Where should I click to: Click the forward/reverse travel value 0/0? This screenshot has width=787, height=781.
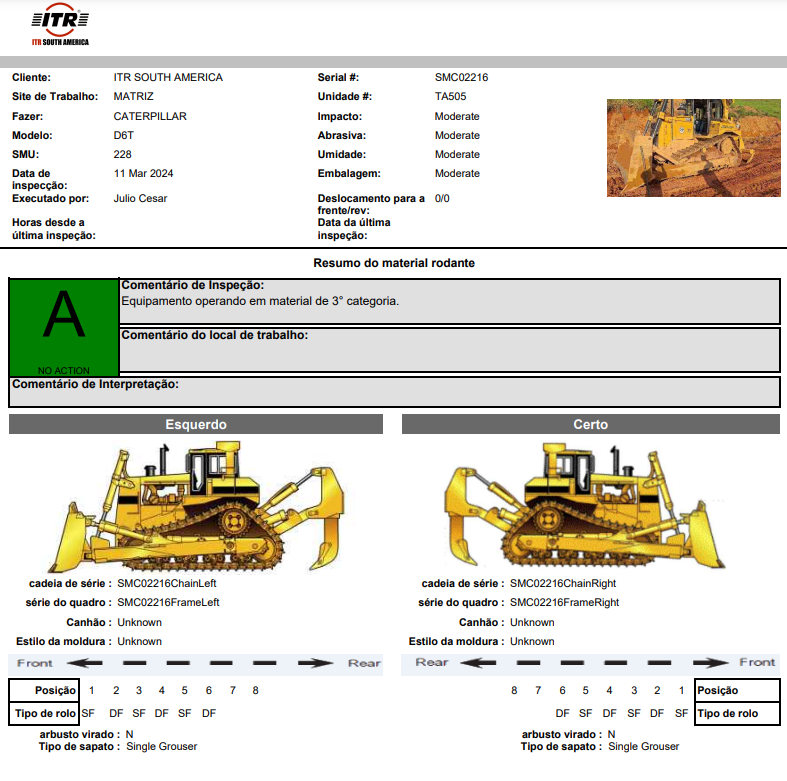(442, 199)
